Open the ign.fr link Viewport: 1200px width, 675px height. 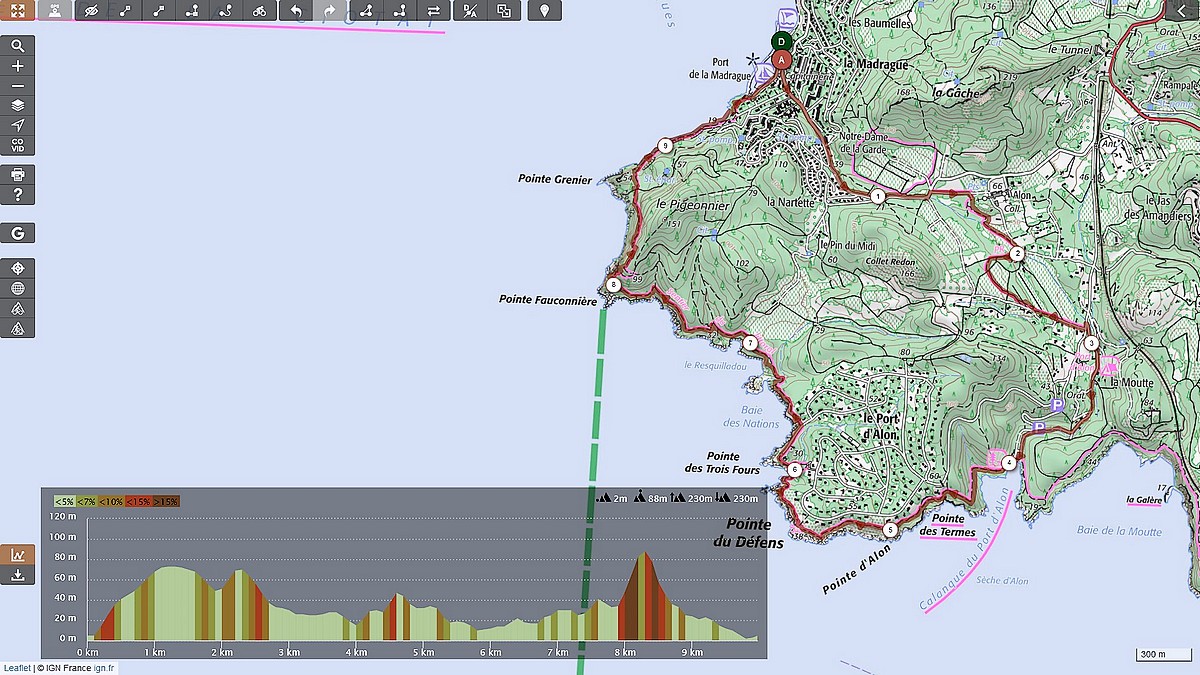pyautogui.click(x=105, y=668)
